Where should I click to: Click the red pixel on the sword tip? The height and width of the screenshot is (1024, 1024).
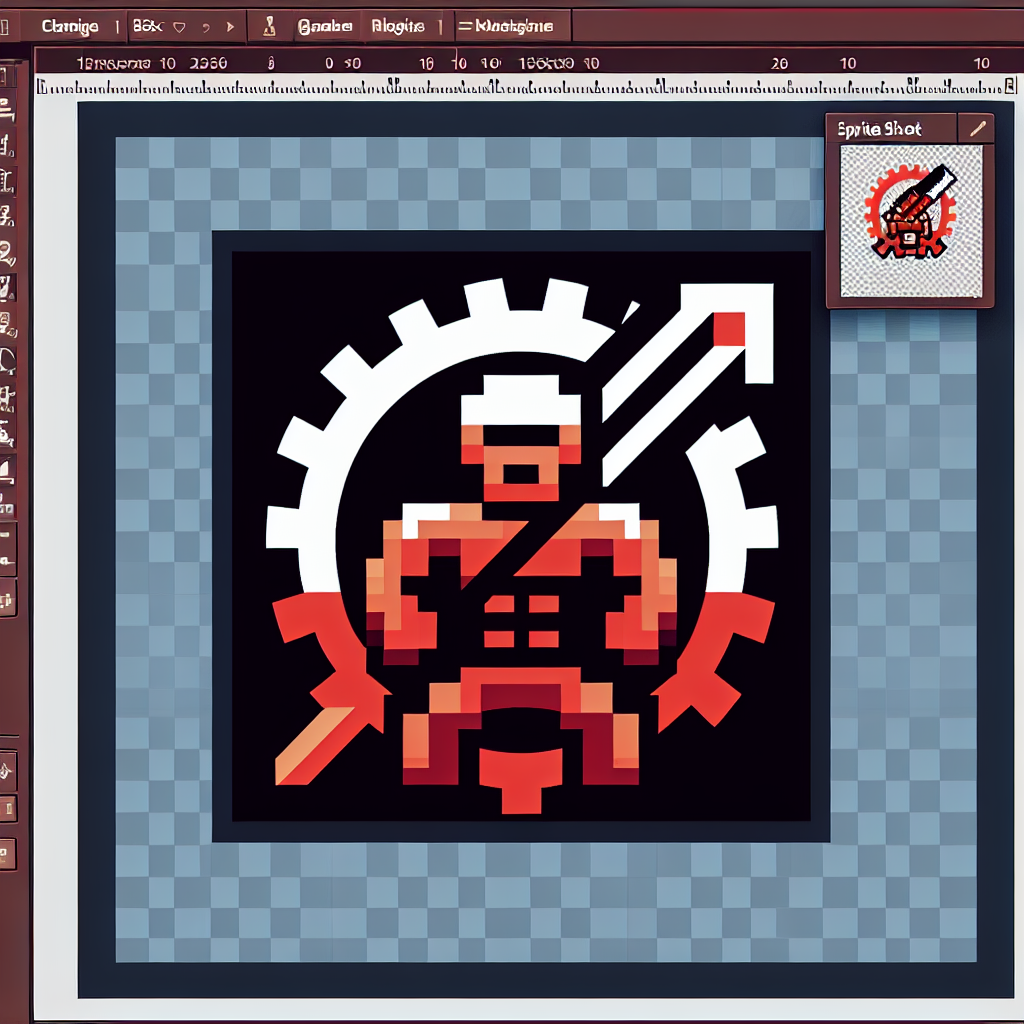pyautogui.click(x=729, y=329)
